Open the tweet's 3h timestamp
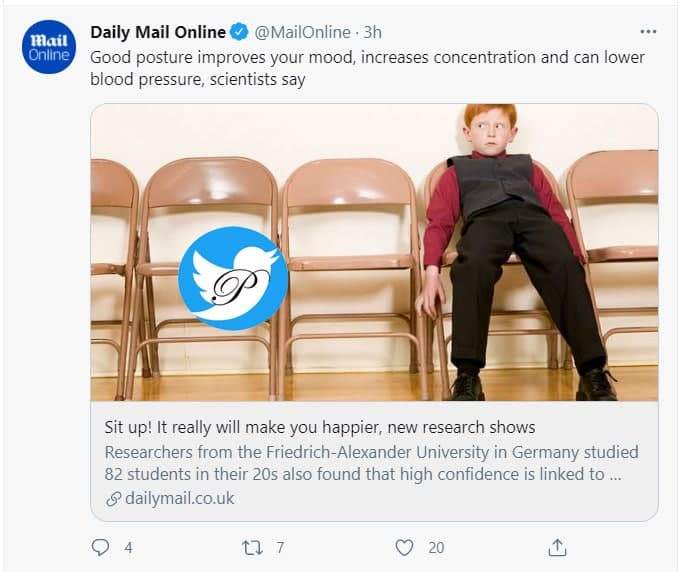This screenshot has width=682, height=572. point(372,32)
